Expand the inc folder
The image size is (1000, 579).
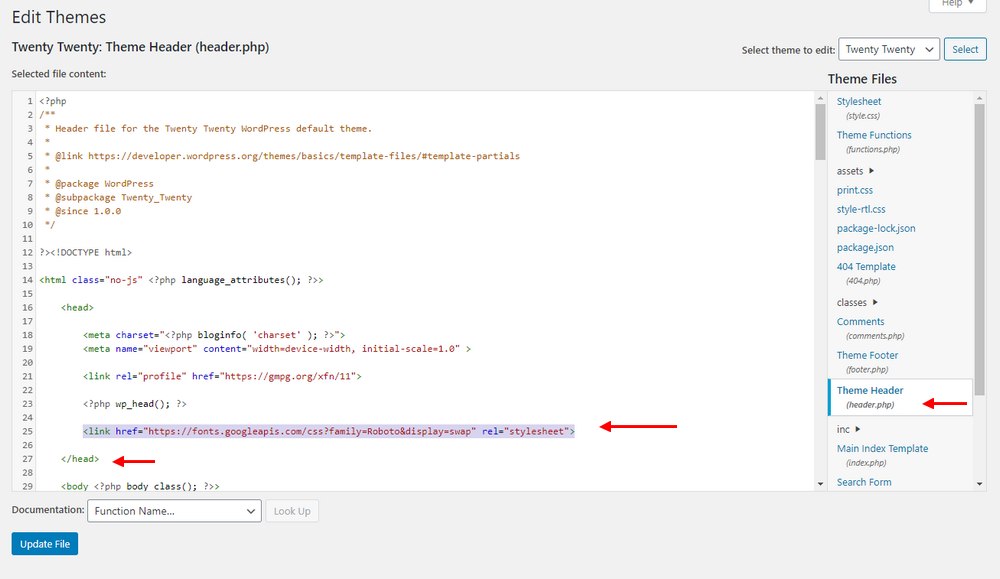[848, 429]
